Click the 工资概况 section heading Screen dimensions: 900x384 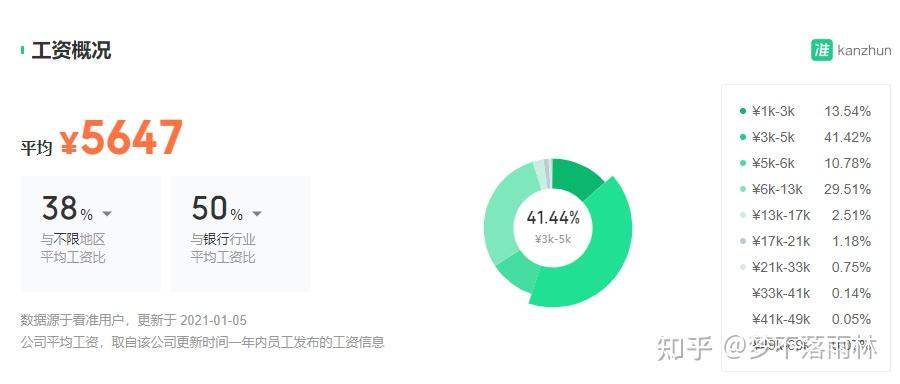71,51
